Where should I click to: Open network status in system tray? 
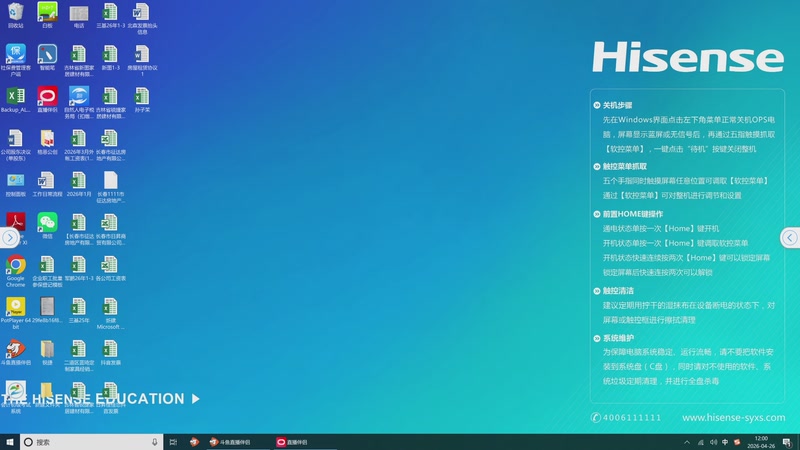tap(701, 442)
